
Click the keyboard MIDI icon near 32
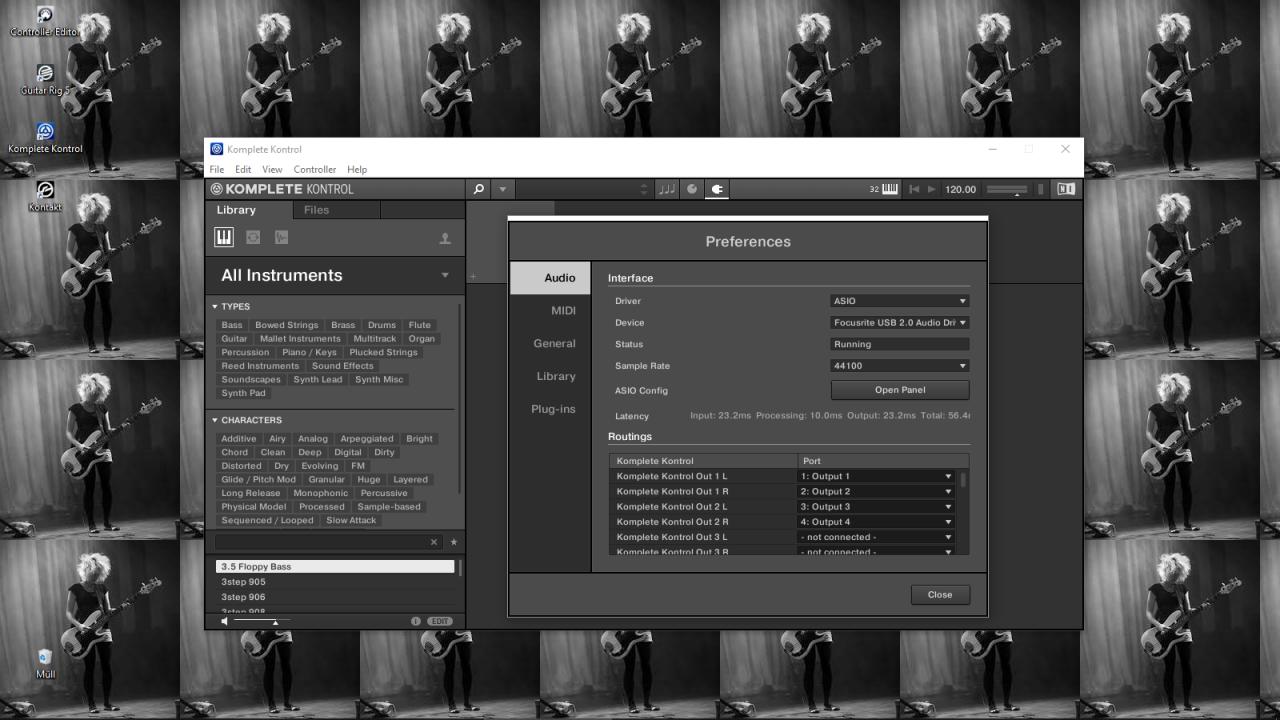[x=890, y=189]
